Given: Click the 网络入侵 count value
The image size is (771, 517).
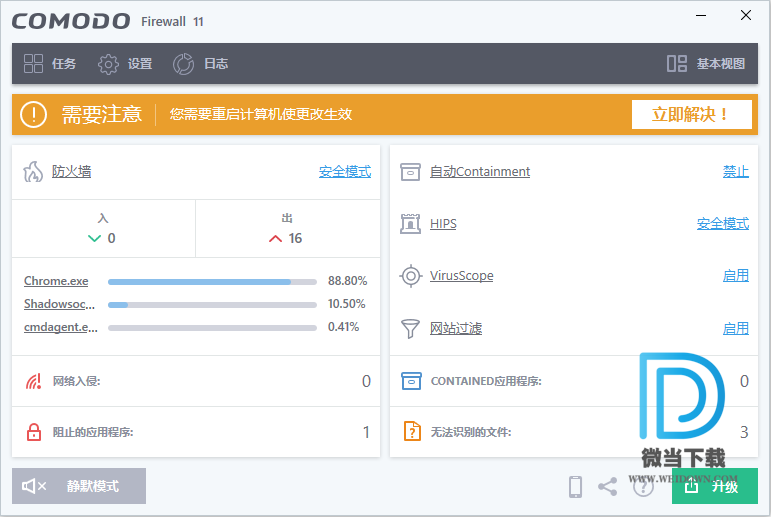Looking at the screenshot, I should point(366,381).
